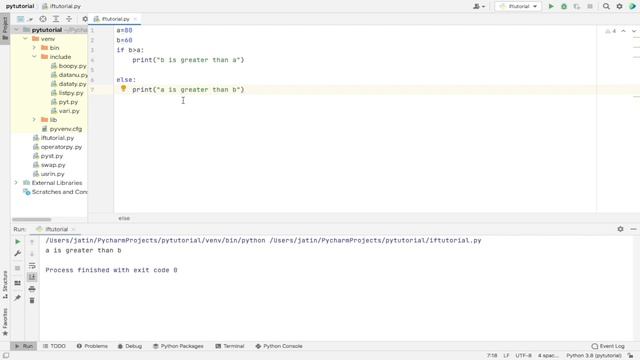
Task: Hide the Run tool window
Action: (x=633, y=229)
